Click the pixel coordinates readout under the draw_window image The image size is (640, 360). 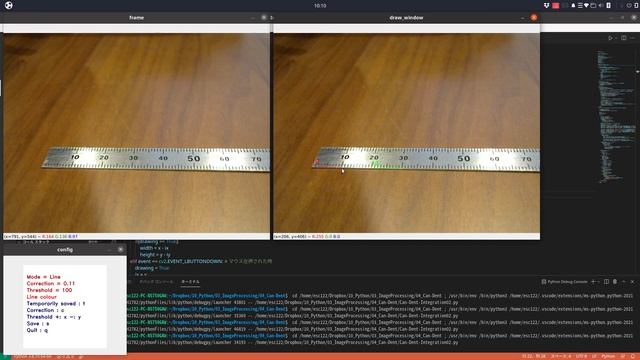pyautogui.click(x=307, y=236)
